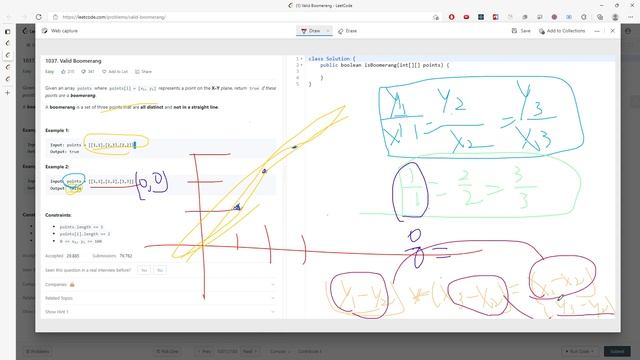Open the Draw pen options dropdown arrow
Screen dimensions: 640x360
[328, 31]
